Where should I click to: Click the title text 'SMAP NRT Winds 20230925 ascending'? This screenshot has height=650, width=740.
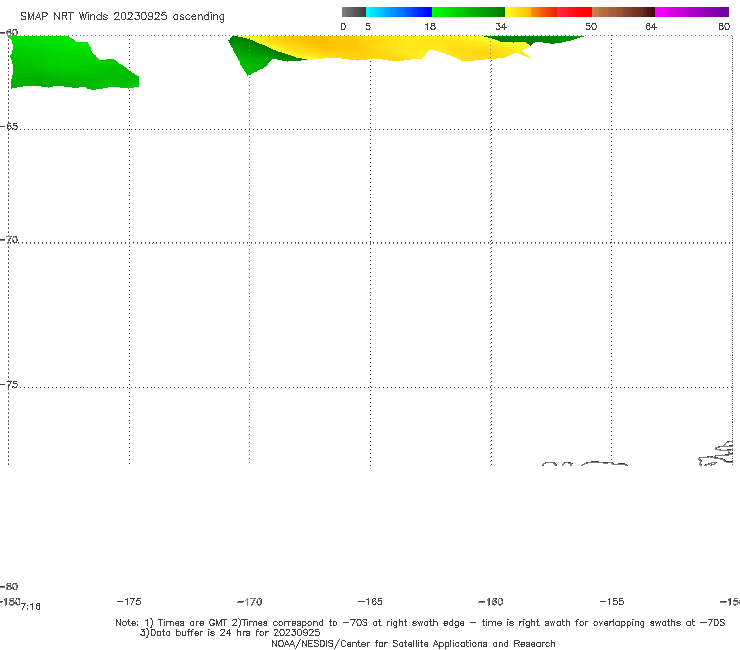point(122,16)
